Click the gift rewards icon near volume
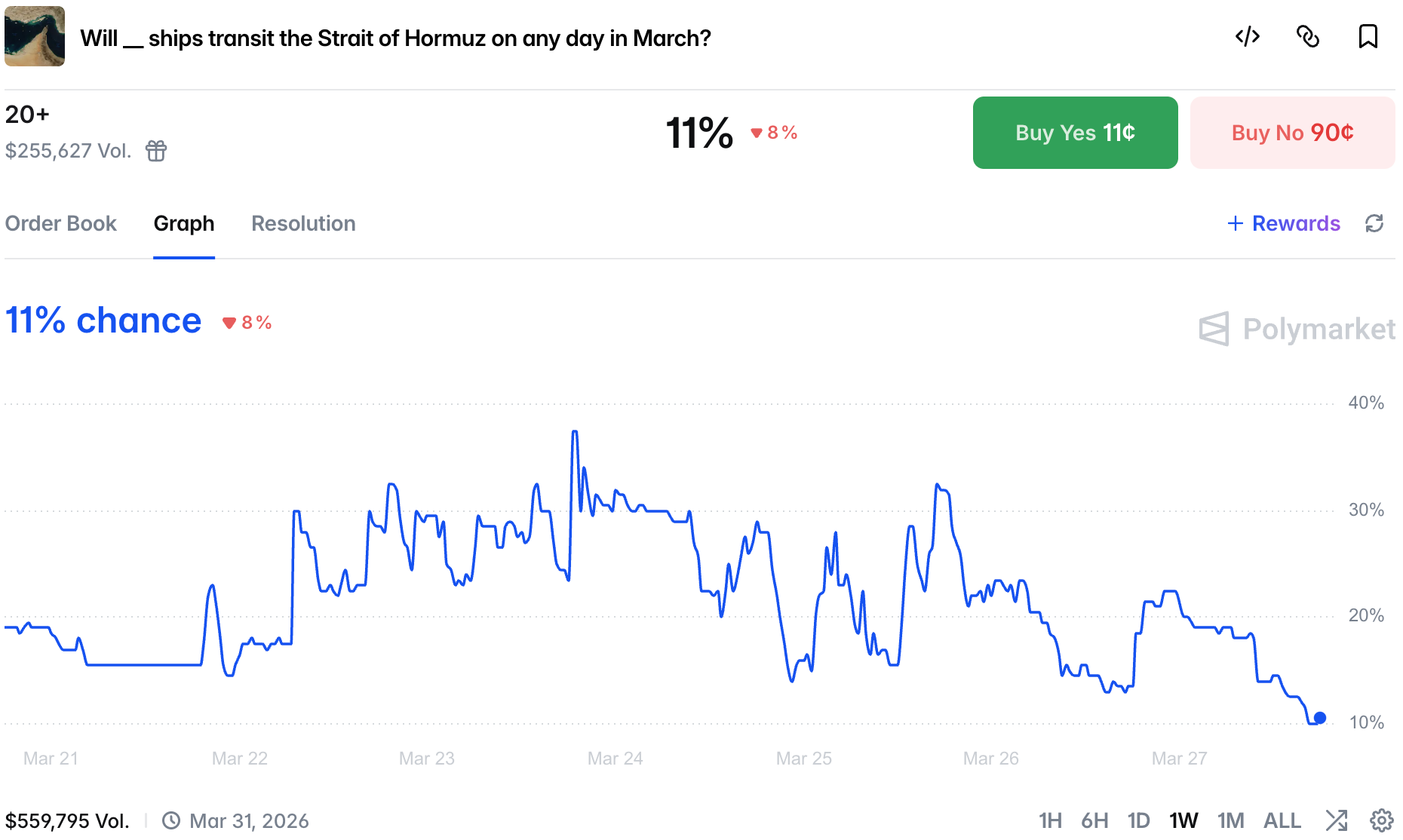Image resolution: width=1403 pixels, height=840 pixels. coord(156,151)
